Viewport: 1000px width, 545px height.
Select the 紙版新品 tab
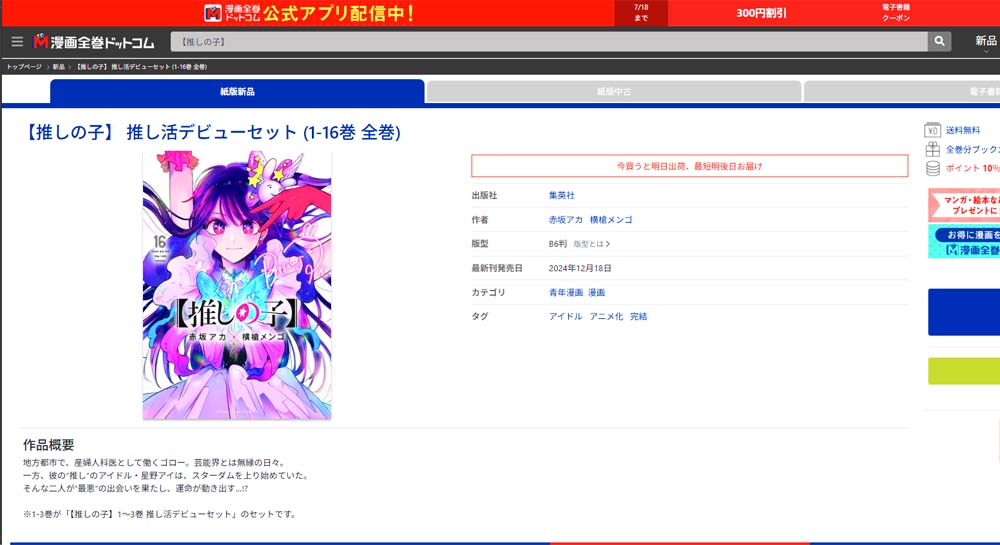point(237,91)
